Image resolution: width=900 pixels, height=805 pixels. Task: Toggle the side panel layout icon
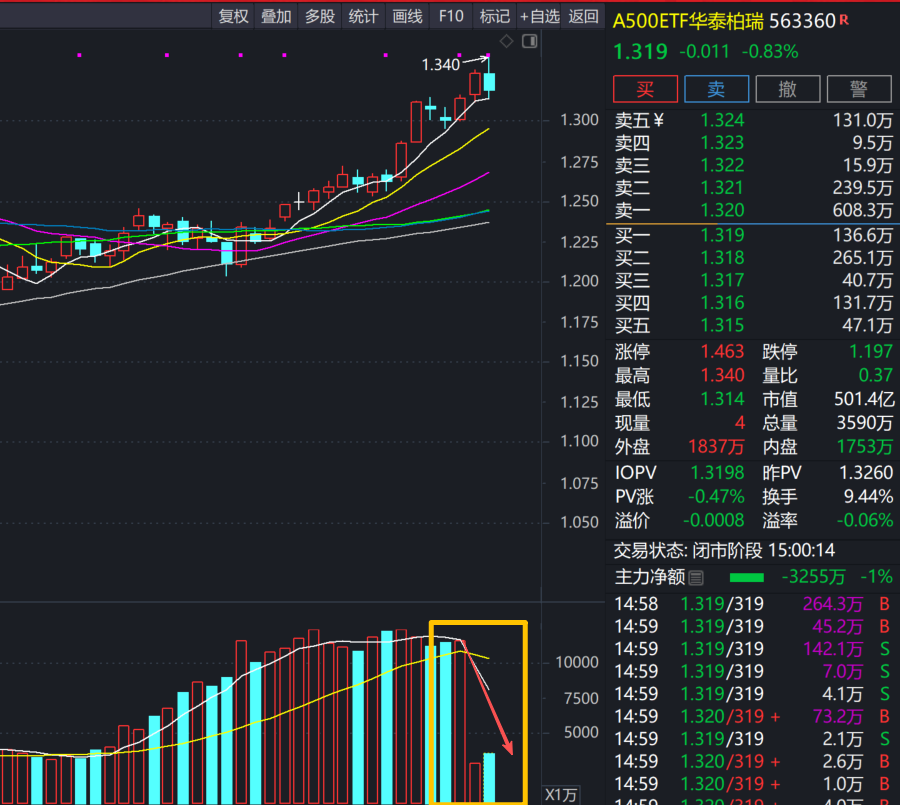[529, 41]
